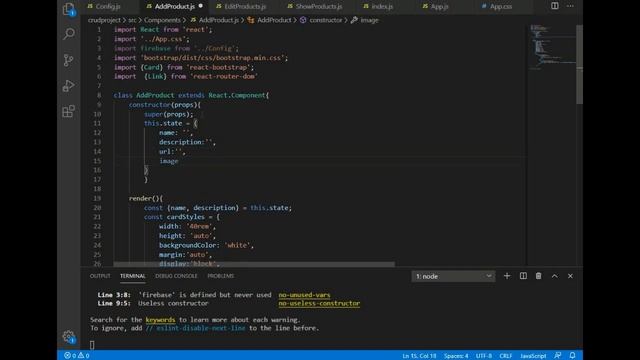Open errors and warnings count in status bar
The image size is (640, 360).
pos(77,356)
